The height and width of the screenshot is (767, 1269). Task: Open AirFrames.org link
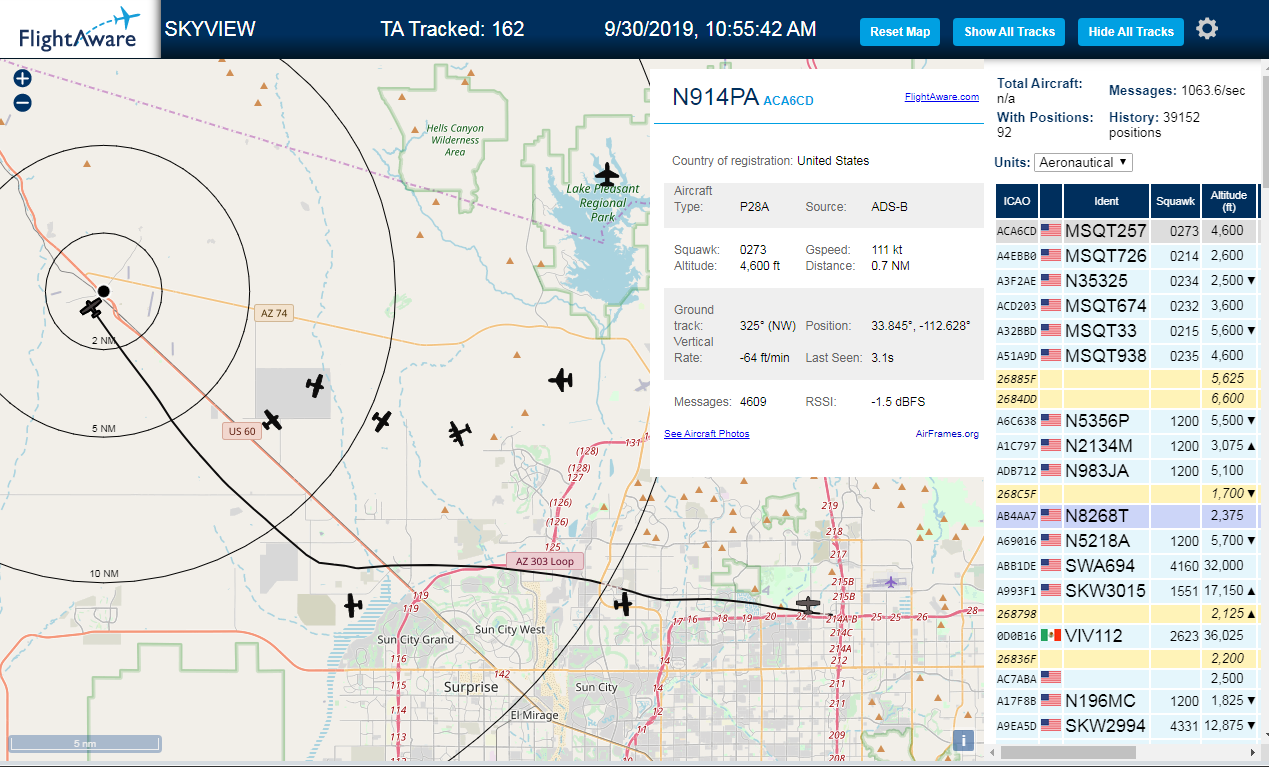[x=947, y=434]
